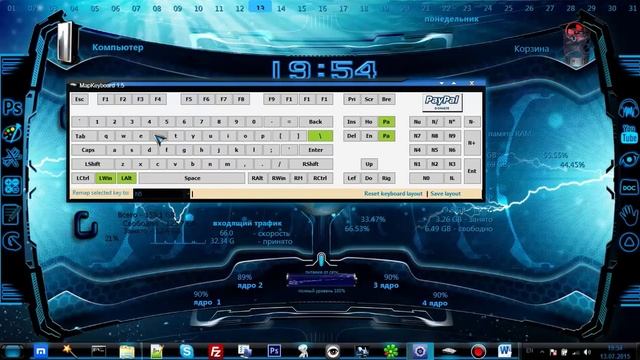Viewport: 640px width, 360px height.
Task: Select the Enter key
Action: pyautogui.click(x=316, y=150)
